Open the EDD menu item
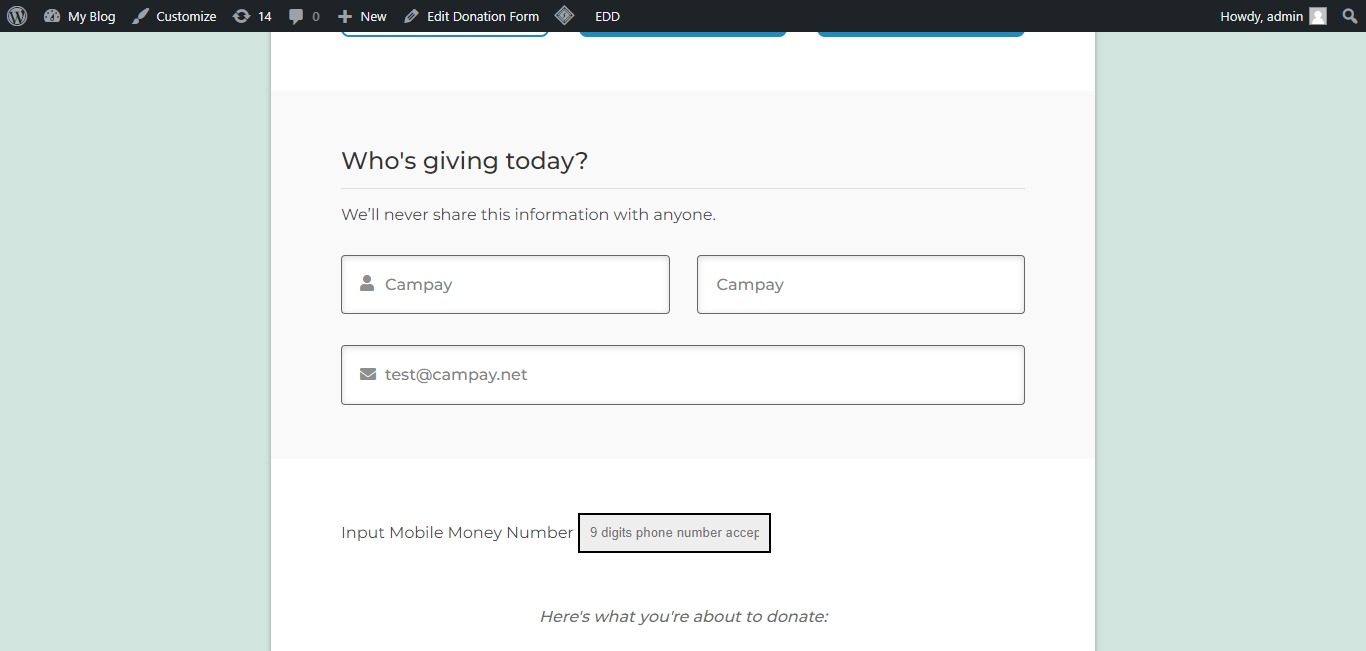Image resolution: width=1366 pixels, height=651 pixels. pyautogui.click(x=607, y=16)
